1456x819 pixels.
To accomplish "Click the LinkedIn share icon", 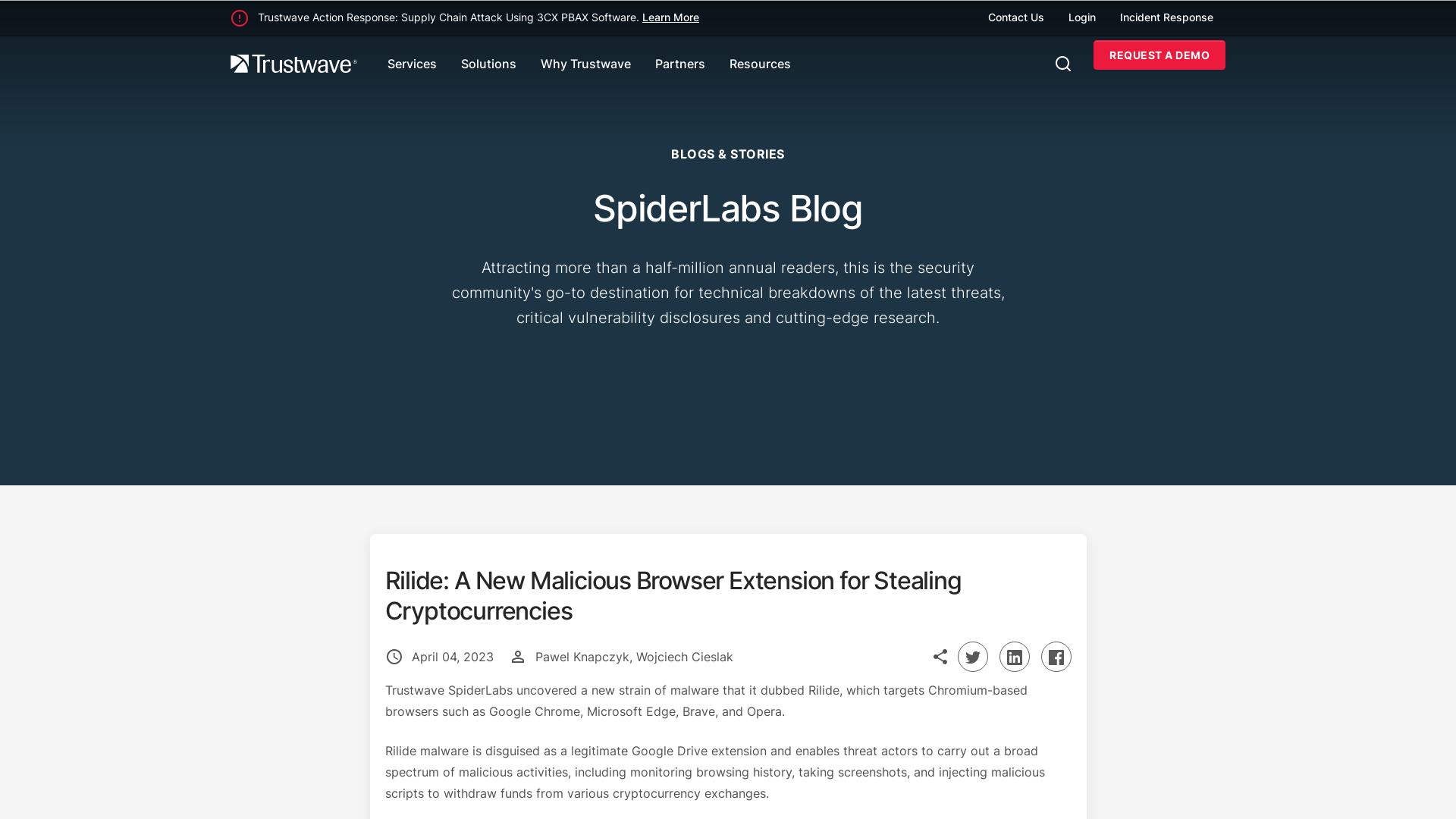I will point(1014,656).
